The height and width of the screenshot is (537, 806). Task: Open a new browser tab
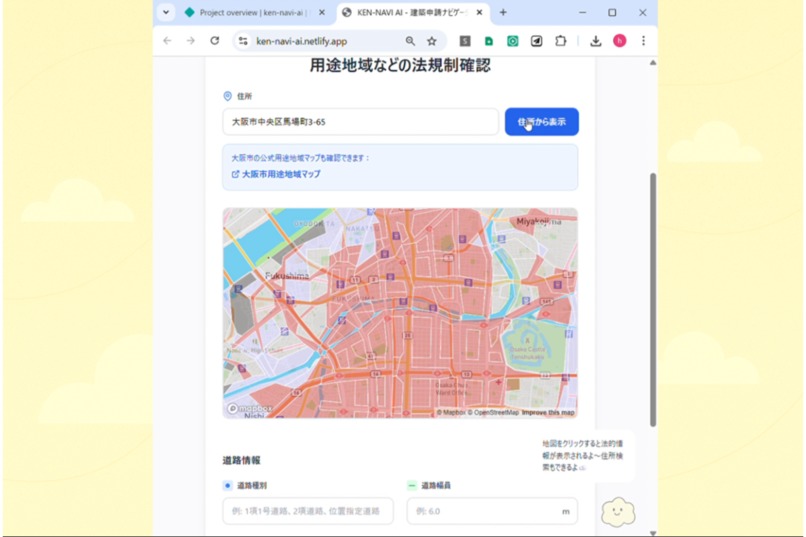503,12
